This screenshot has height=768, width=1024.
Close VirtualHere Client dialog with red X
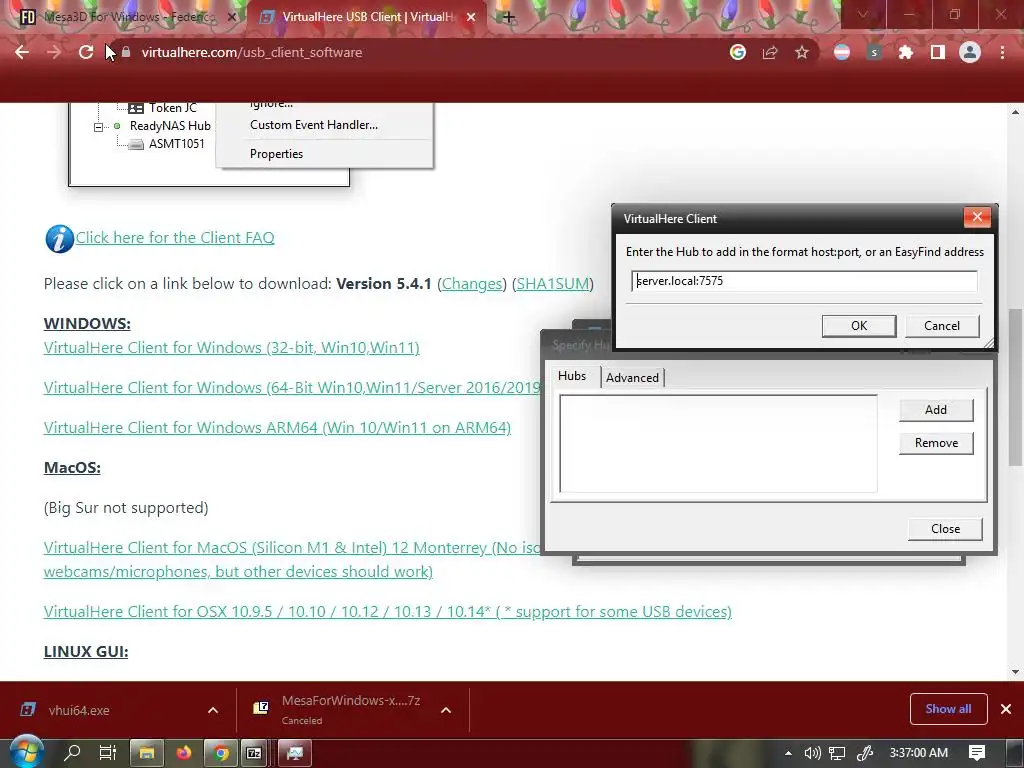977,217
